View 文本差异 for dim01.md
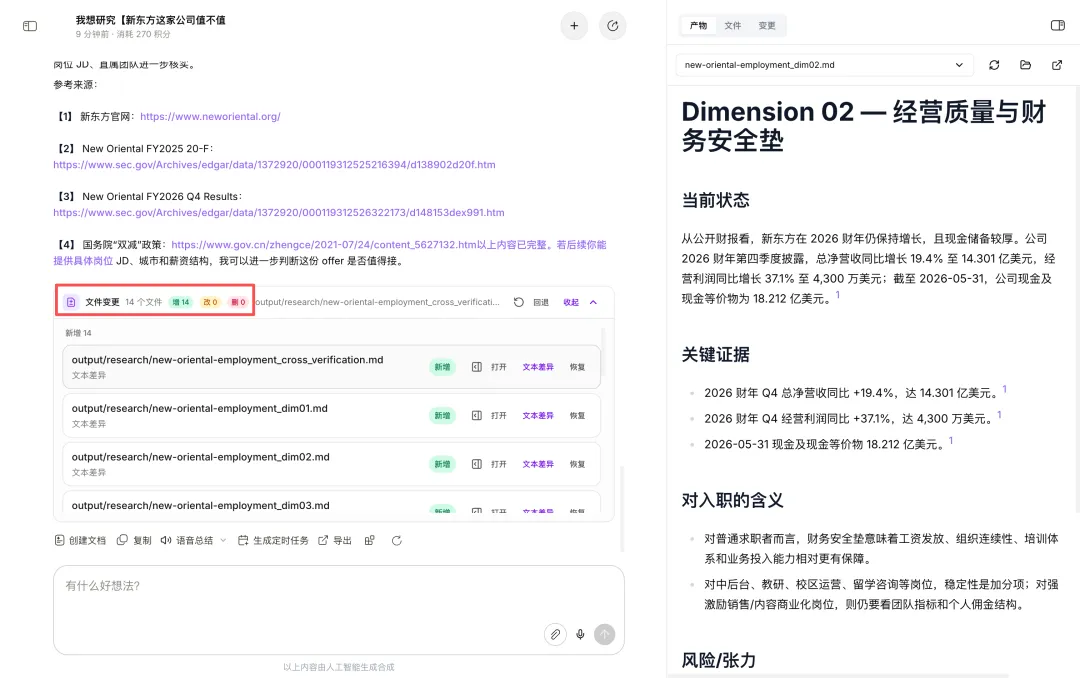The width and height of the screenshot is (1080, 678). (x=538, y=415)
